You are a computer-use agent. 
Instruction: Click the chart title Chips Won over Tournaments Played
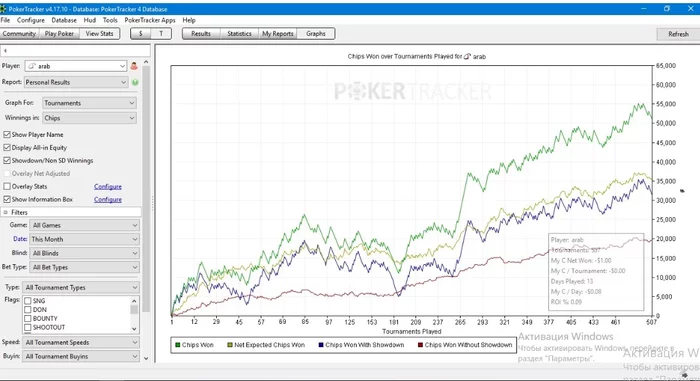417,56
